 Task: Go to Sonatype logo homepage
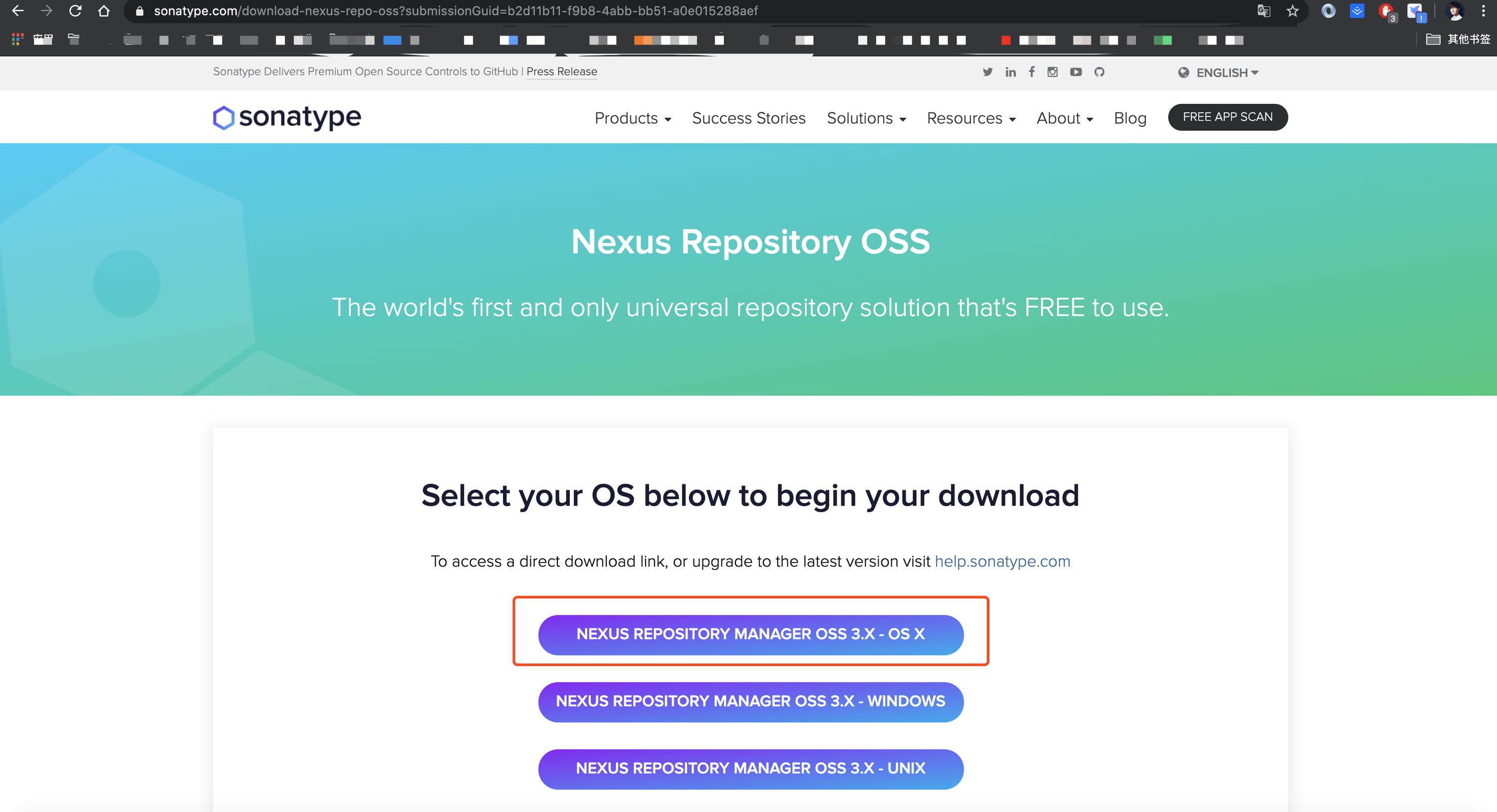click(287, 117)
